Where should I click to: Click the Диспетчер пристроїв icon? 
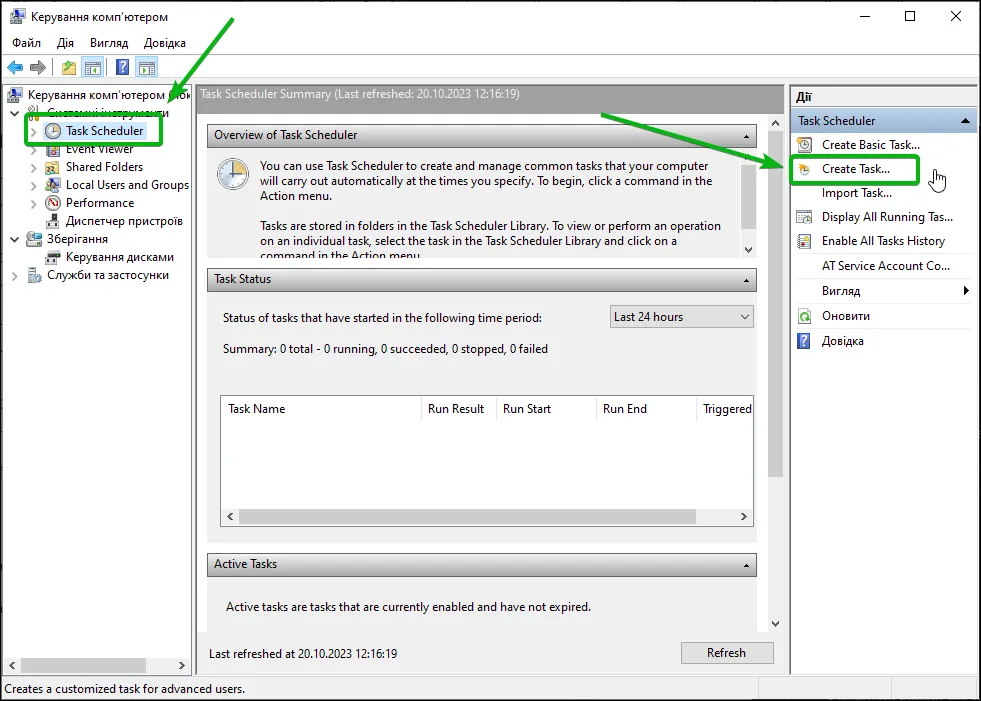pyautogui.click(x=53, y=221)
